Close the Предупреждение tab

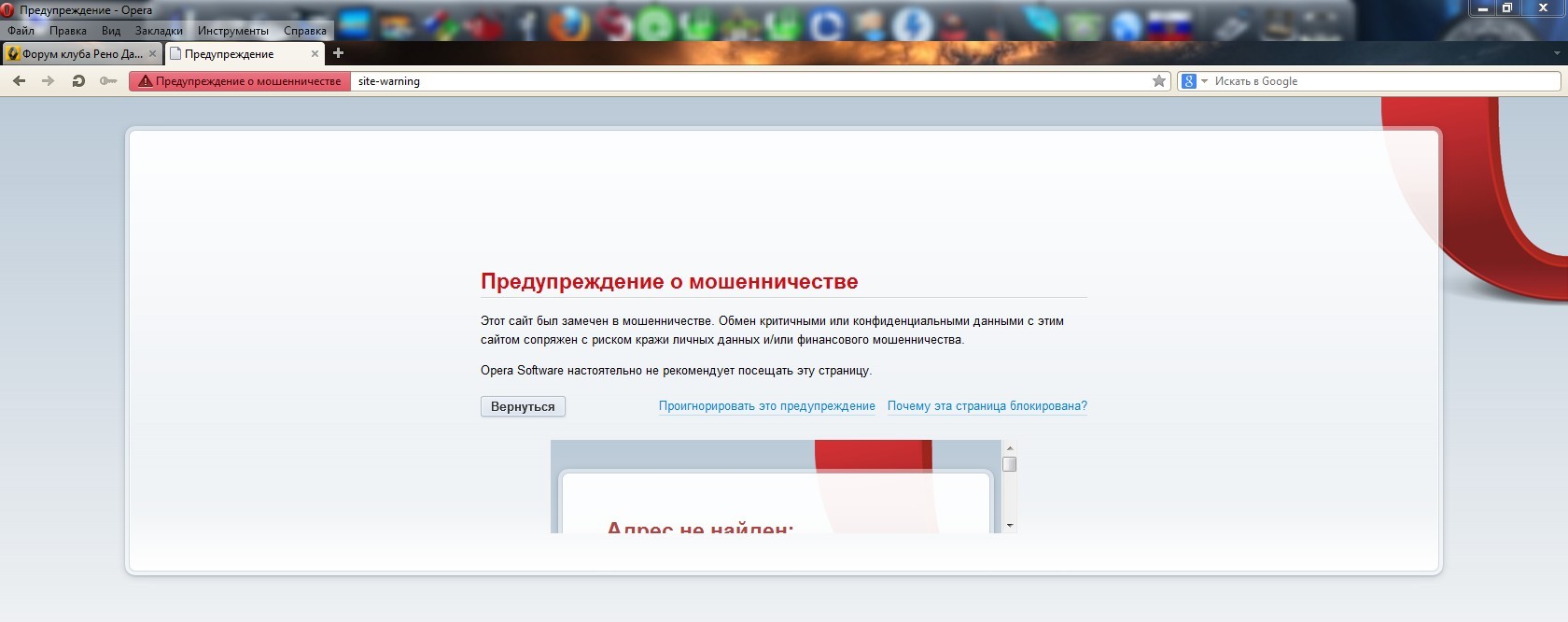point(315,54)
